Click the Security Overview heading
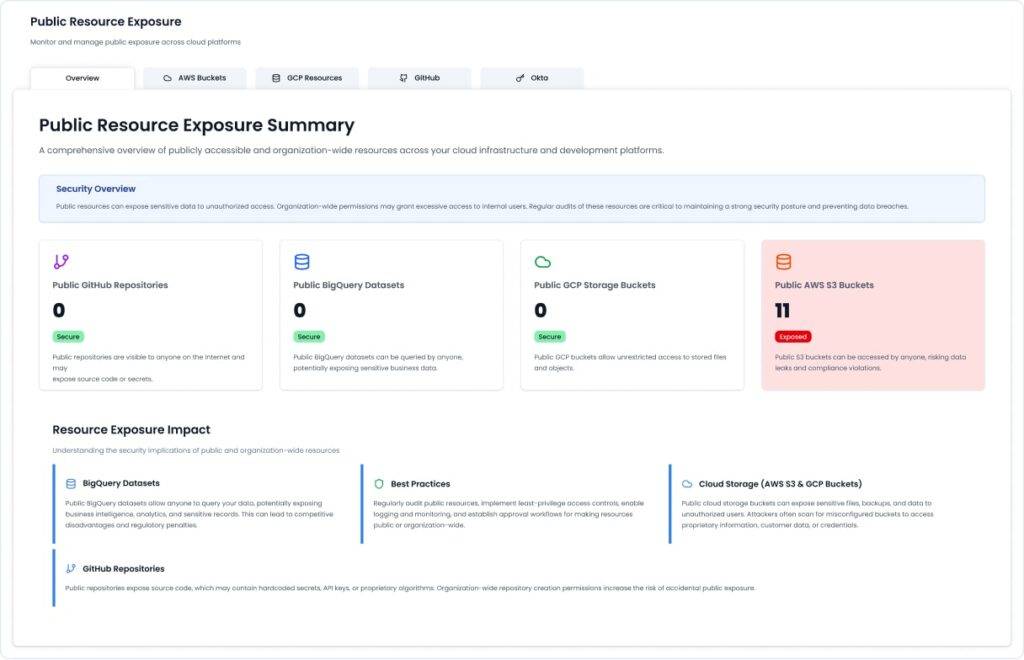 click(96, 189)
